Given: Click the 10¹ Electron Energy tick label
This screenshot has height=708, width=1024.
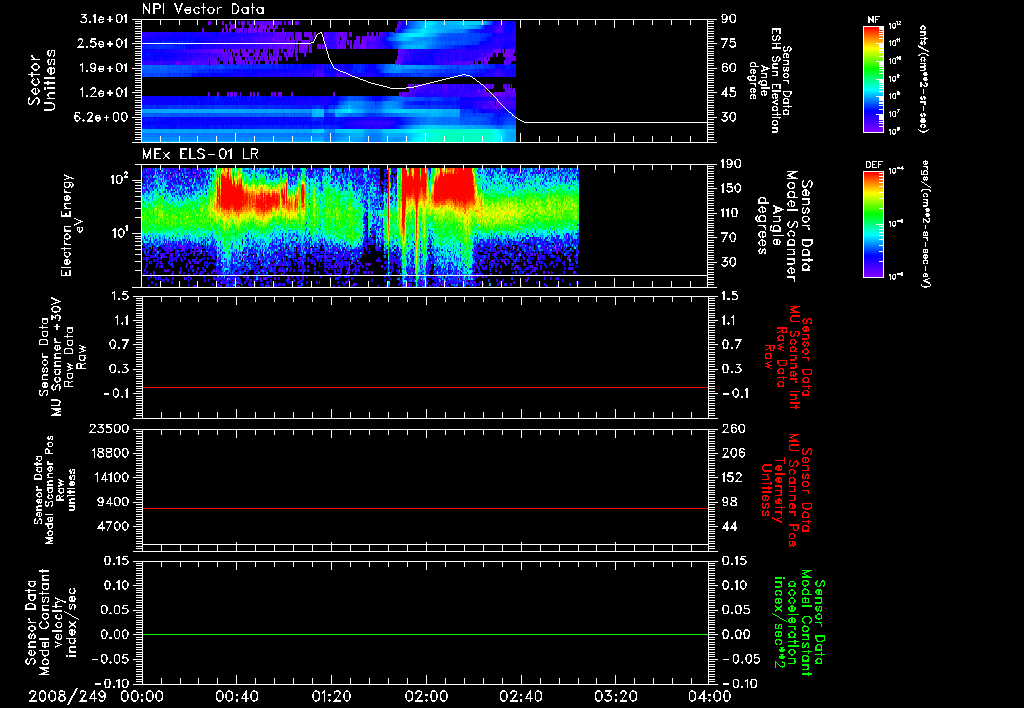Looking at the screenshot, I should coord(120,233).
